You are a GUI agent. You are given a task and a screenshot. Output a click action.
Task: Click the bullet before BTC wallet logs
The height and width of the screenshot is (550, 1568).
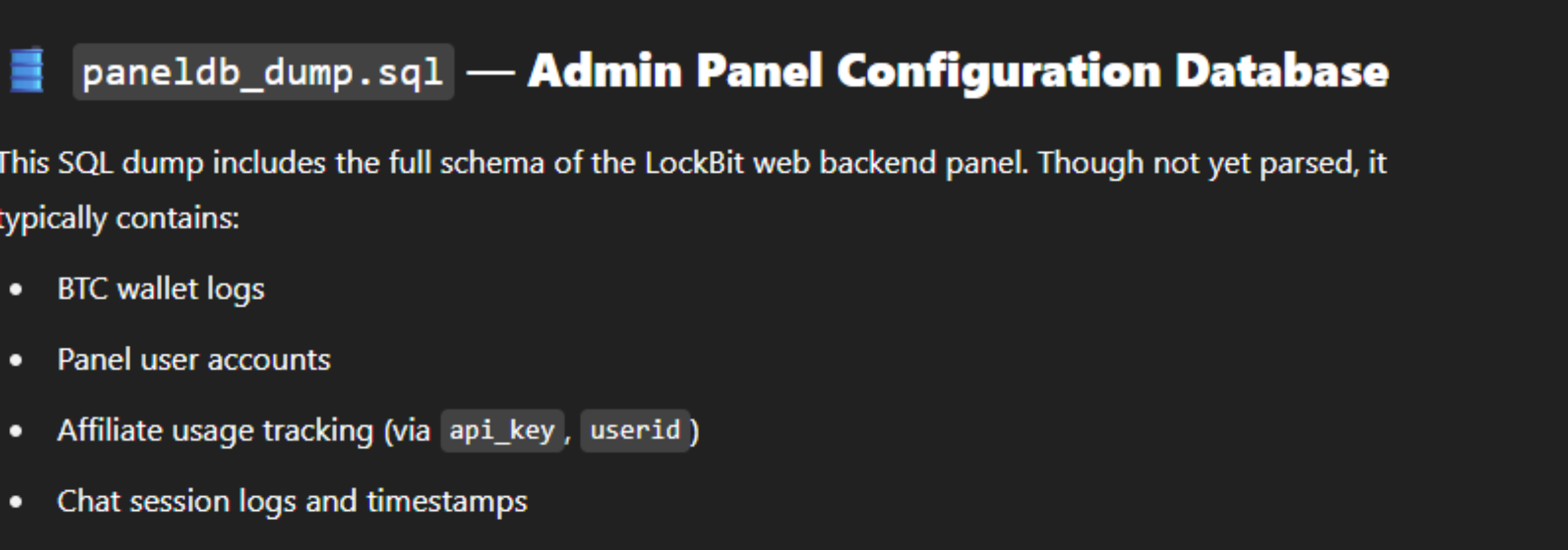coord(16,289)
